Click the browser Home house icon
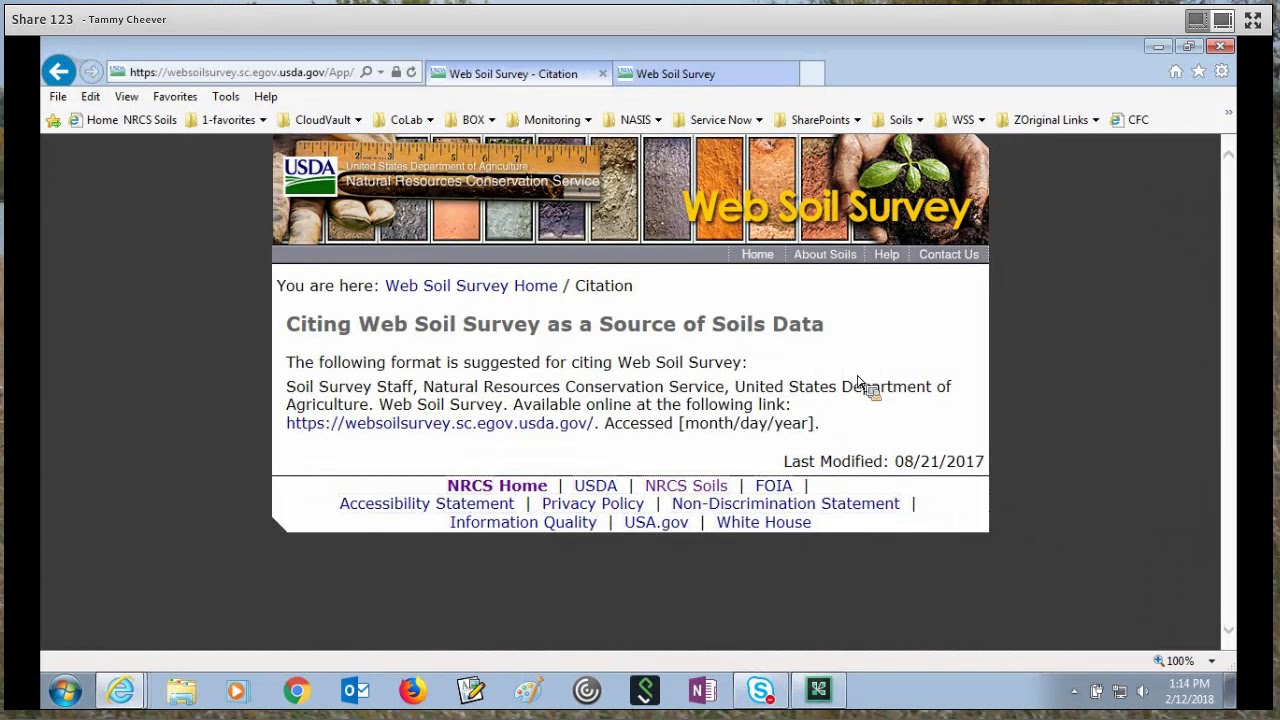Viewport: 1280px width, 720px height. (1176, 72)
